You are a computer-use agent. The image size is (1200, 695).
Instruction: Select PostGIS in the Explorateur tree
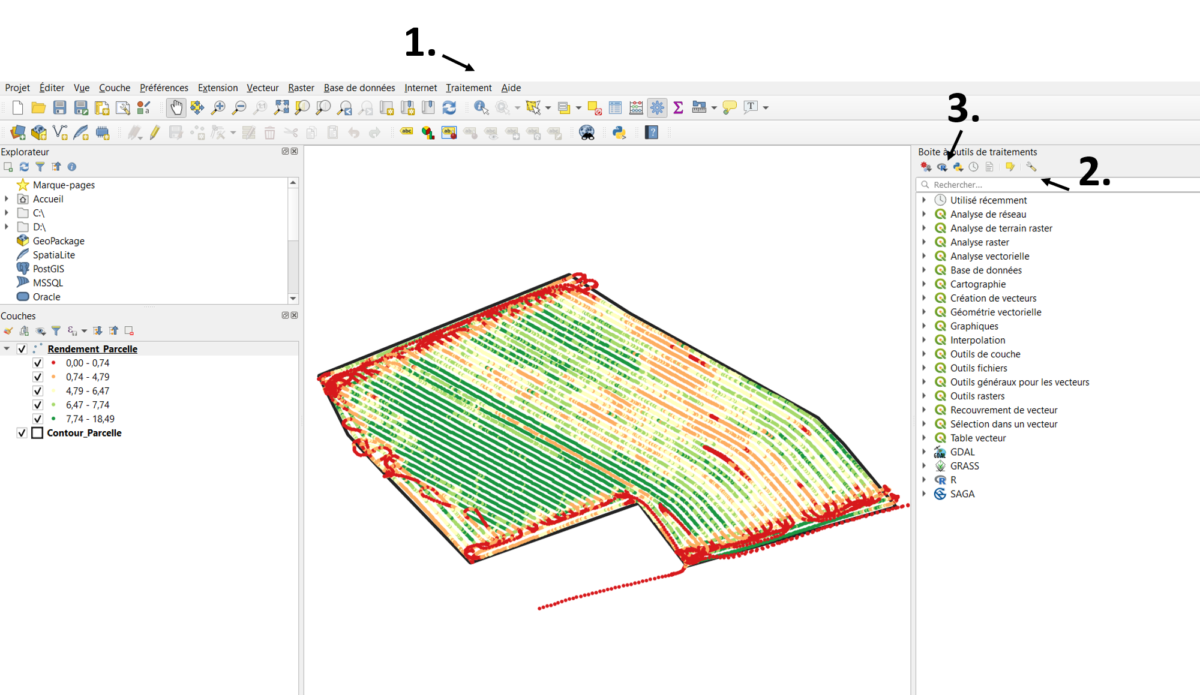(50, 269)
